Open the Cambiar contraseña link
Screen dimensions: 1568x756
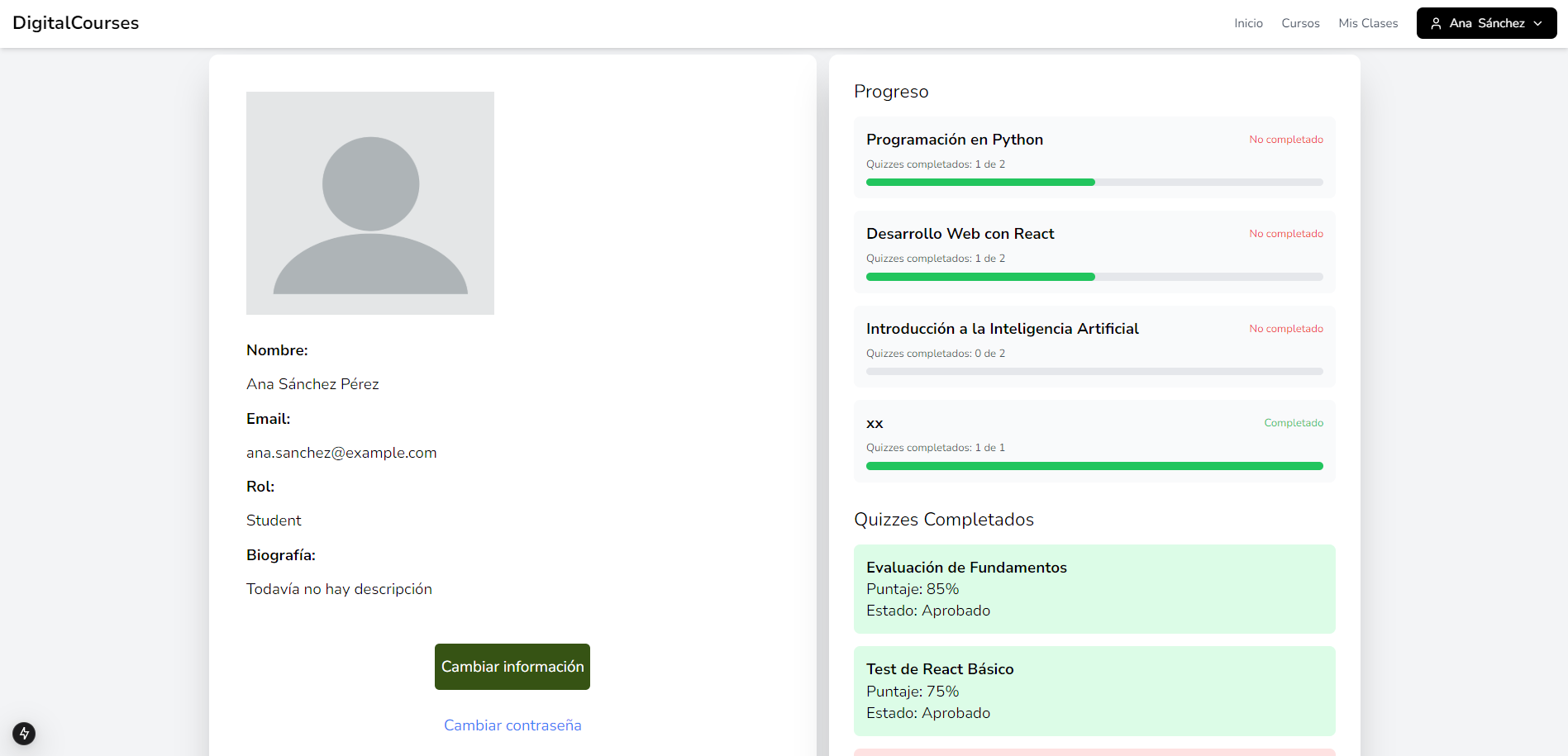[512, 725]
